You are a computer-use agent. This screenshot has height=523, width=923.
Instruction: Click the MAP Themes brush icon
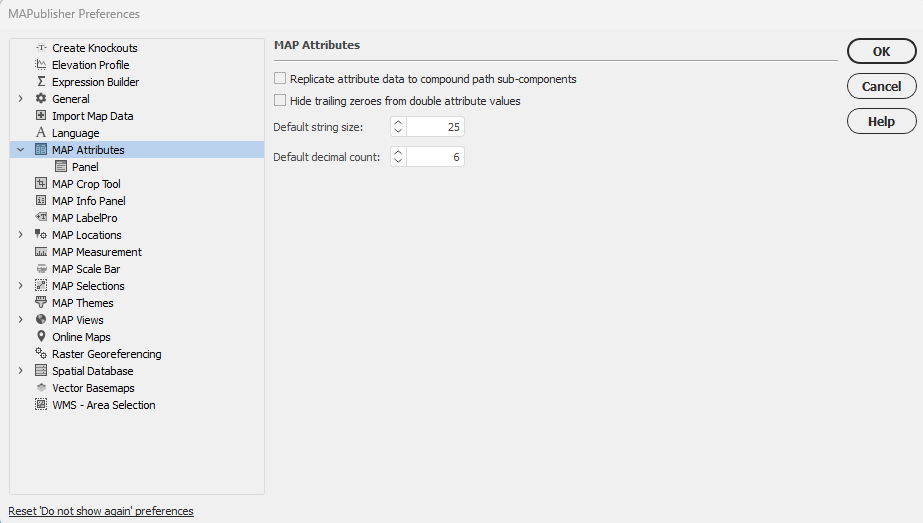tap(41, 302)
